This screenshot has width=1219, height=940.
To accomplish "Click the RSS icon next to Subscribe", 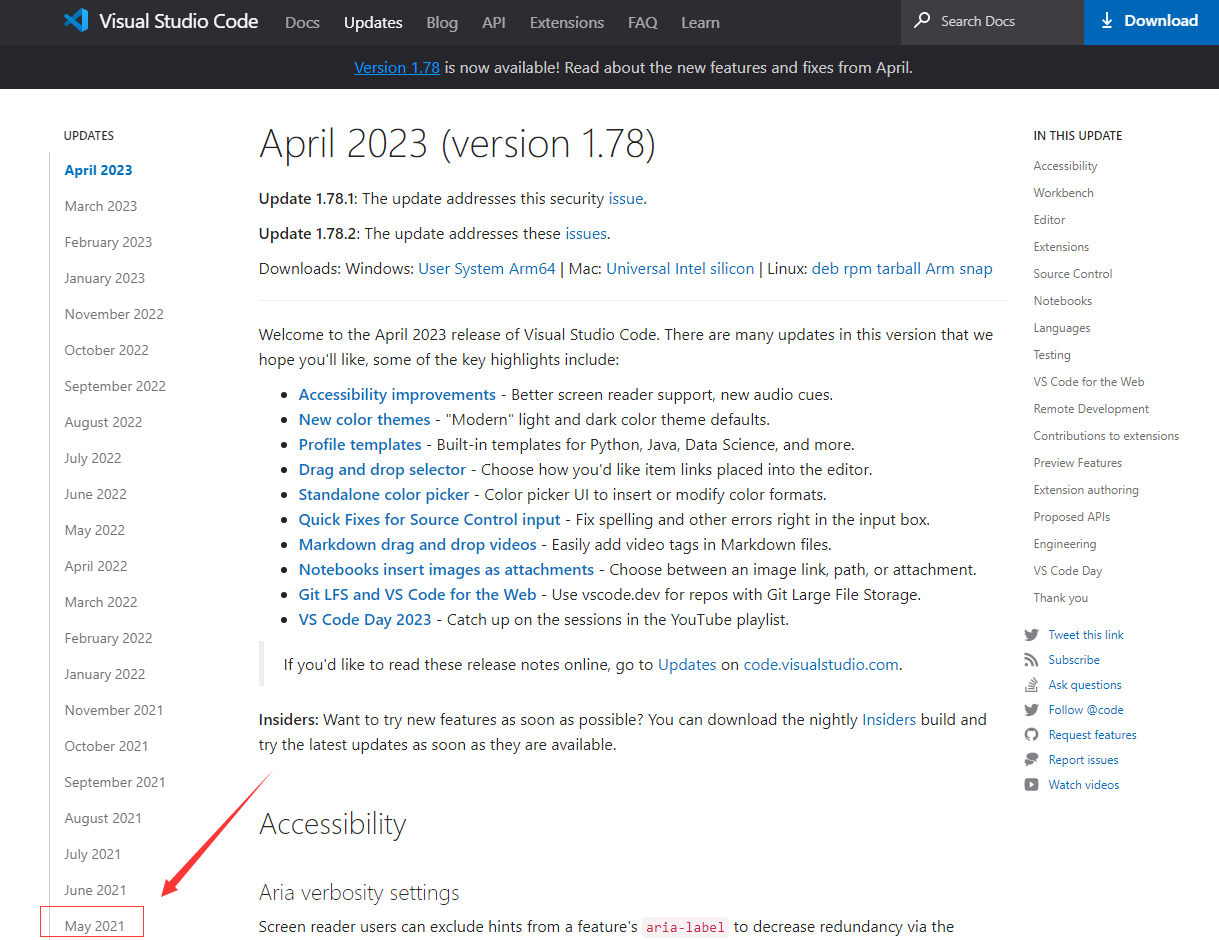I will click(x=1031, y=660).
